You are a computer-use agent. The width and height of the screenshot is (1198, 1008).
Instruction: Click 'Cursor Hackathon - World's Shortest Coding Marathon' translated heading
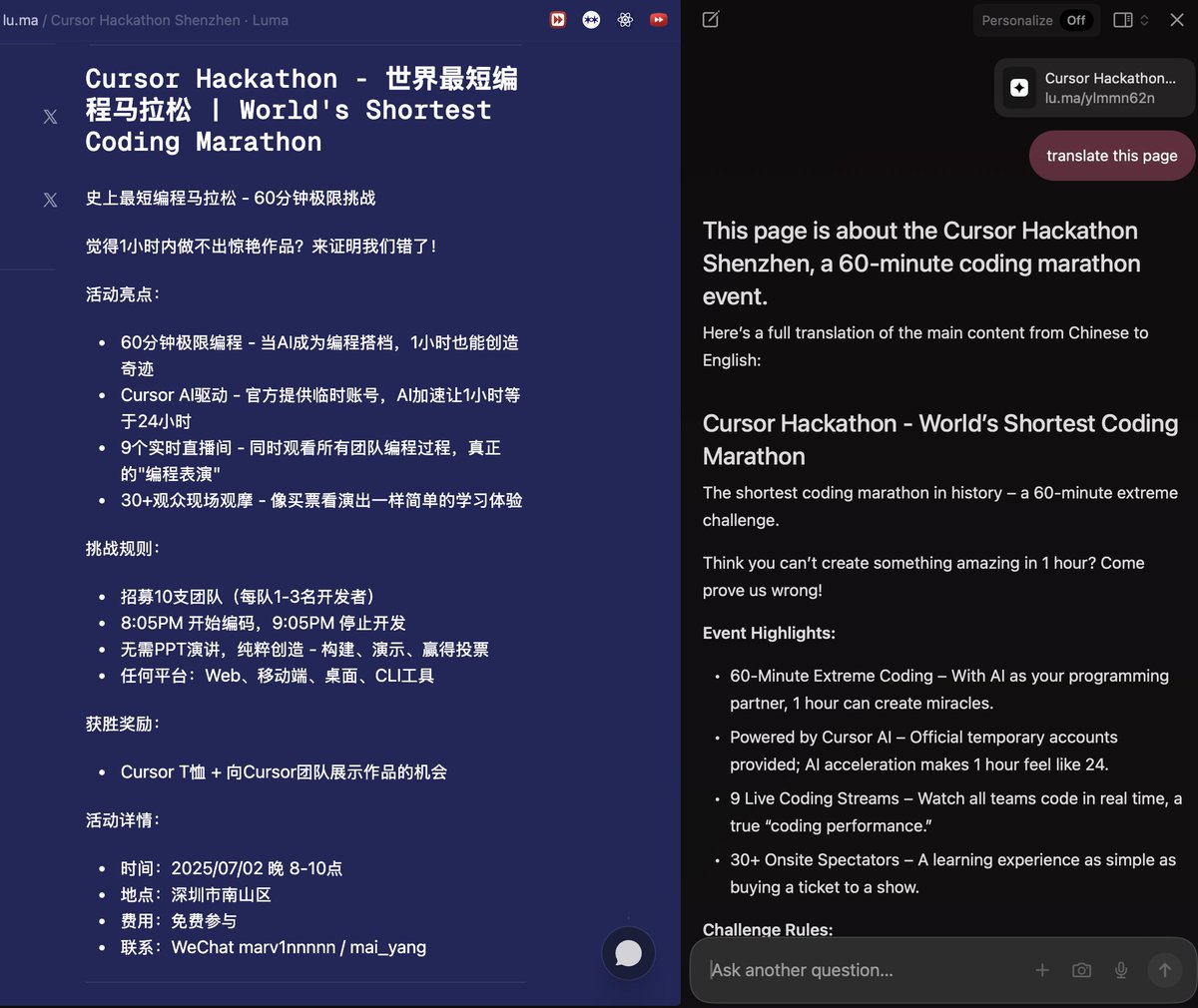point(940,439)
